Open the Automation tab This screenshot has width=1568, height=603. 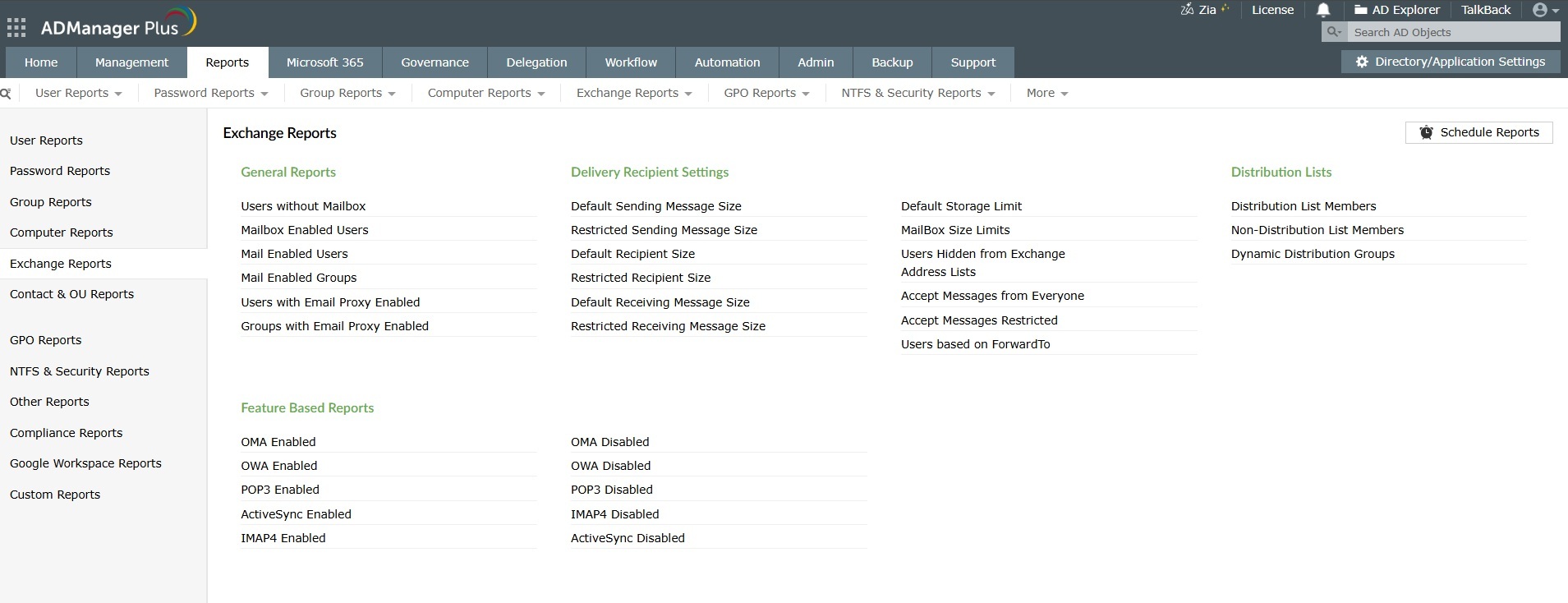tap(728, 62)
